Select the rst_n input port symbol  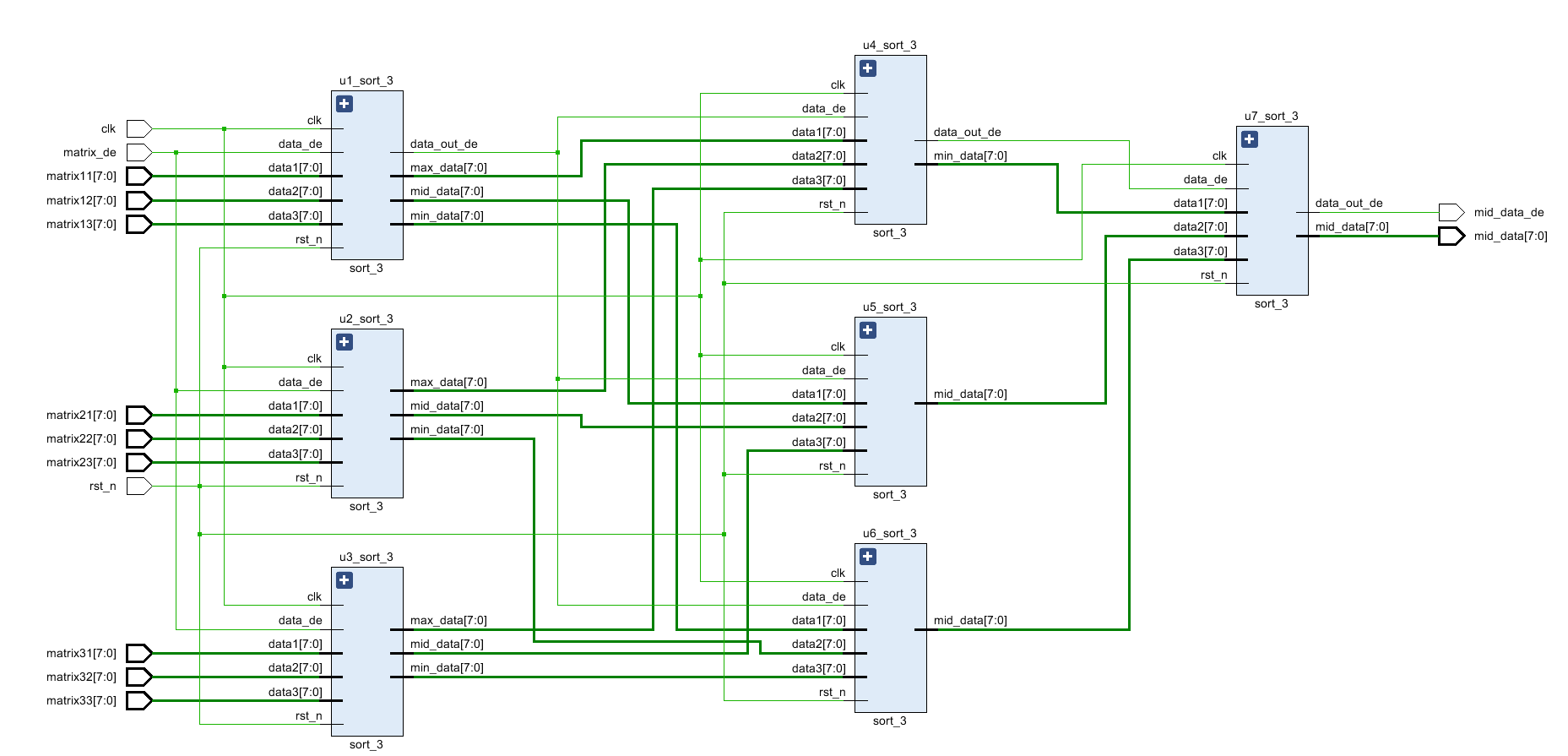[139, 486]
